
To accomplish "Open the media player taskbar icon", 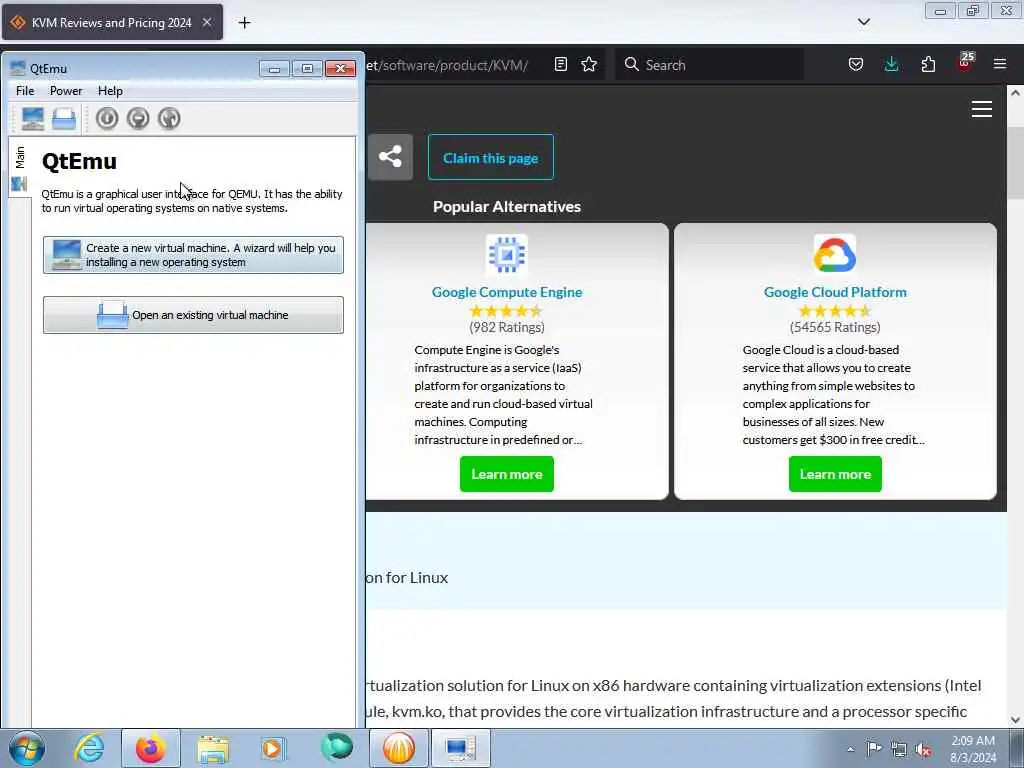I will (x=274, y=748).
